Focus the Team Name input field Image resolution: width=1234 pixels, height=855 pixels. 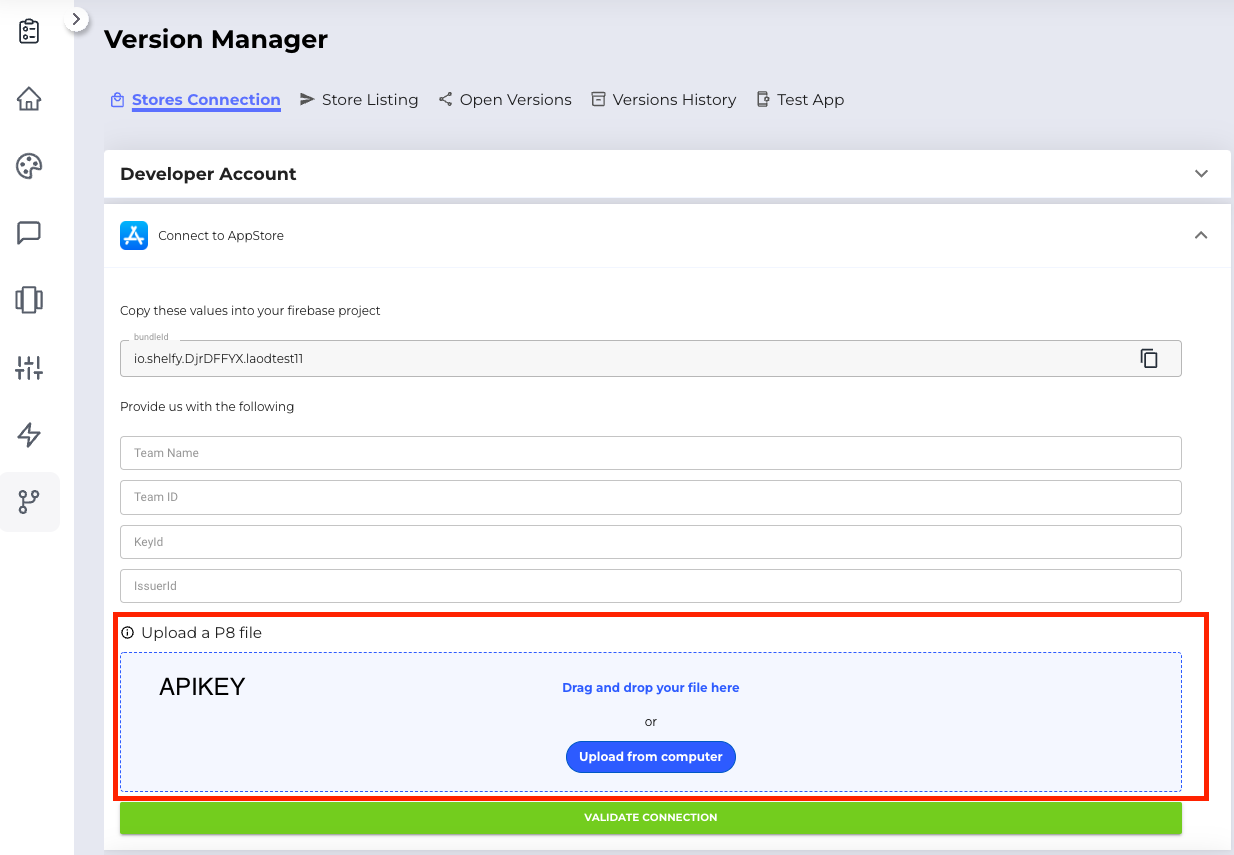tap(650, 453)
